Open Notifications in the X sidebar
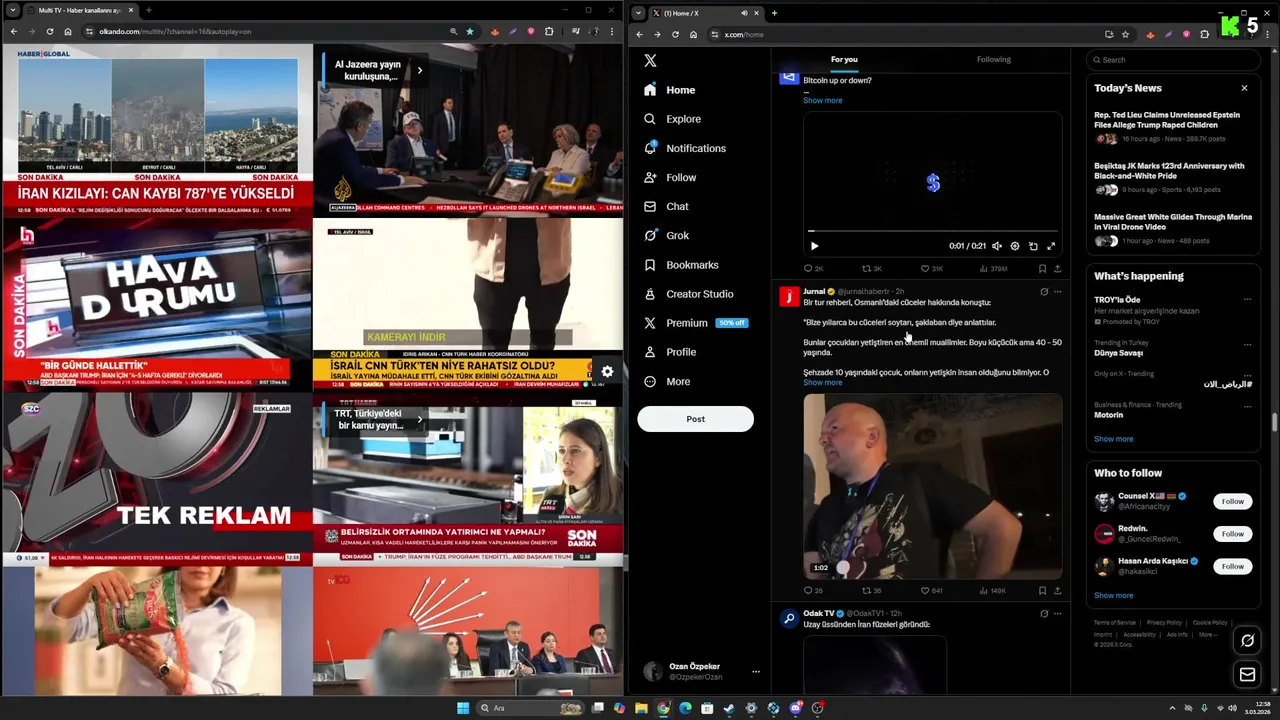 (x=685, y=148)
